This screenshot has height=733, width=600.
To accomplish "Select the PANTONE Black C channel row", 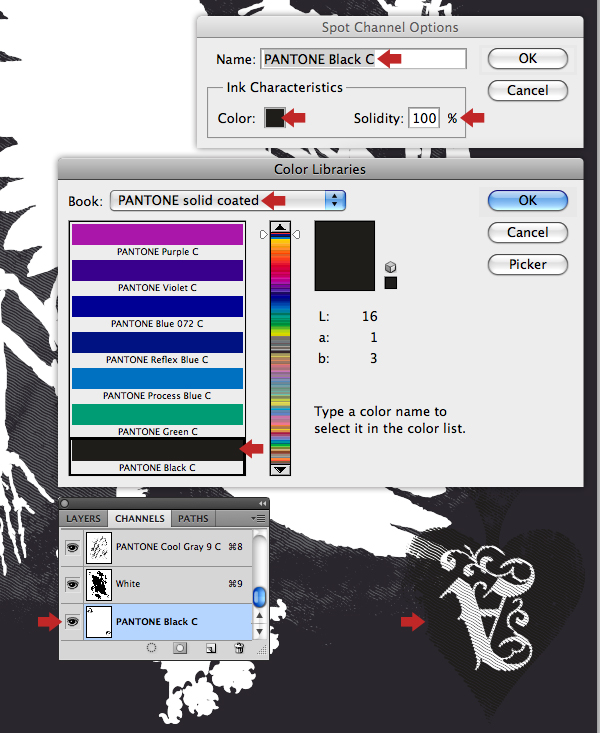I will (x=156, y=622).
